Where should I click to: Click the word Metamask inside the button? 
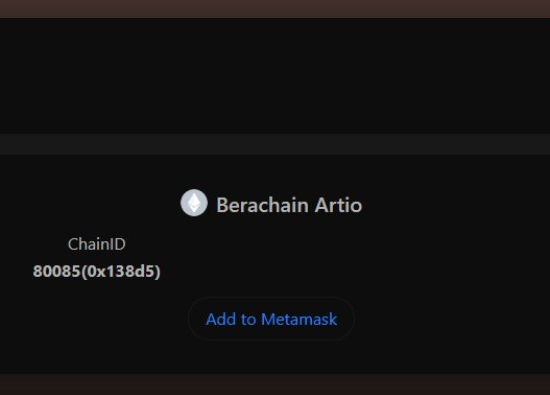299,319
